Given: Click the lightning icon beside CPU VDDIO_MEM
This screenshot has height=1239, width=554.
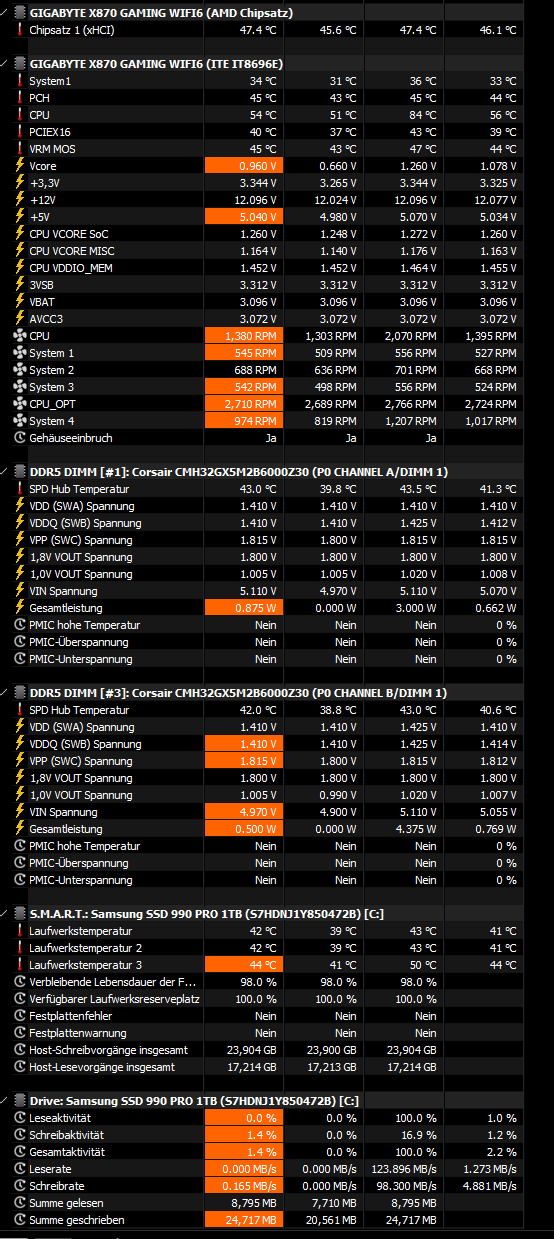Looking at the screenshot, I should pos(20,268).
